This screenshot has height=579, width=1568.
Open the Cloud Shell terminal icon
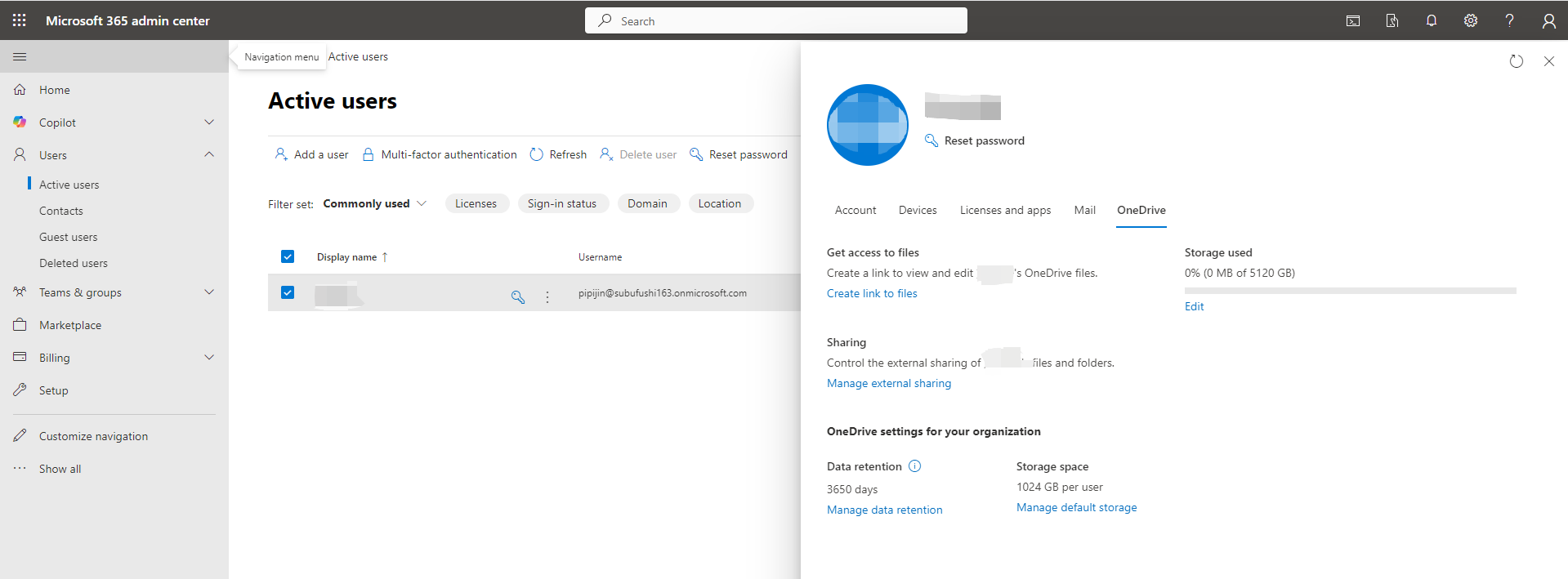[x=1353, y=20]
